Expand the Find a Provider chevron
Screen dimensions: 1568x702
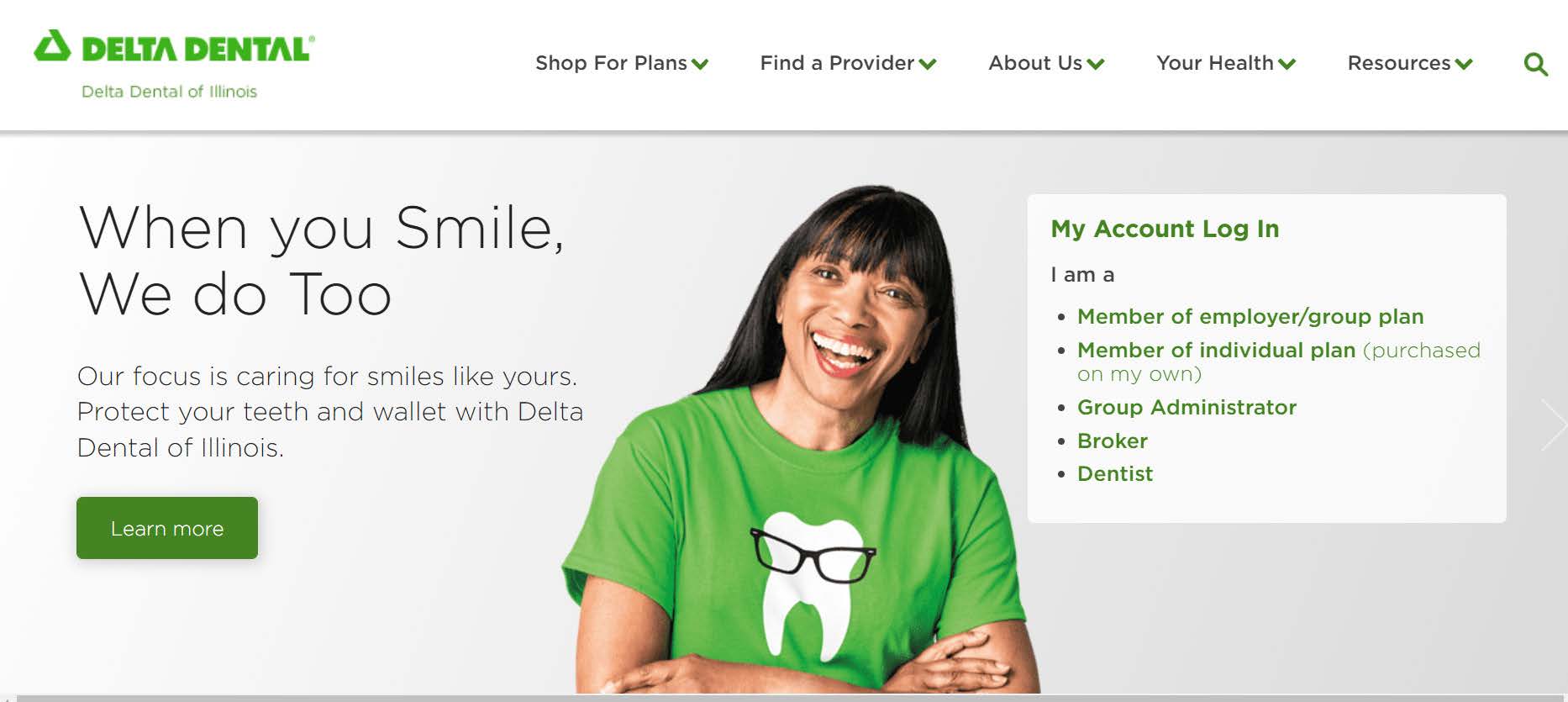pyautogui.click(x=928, y=64)
